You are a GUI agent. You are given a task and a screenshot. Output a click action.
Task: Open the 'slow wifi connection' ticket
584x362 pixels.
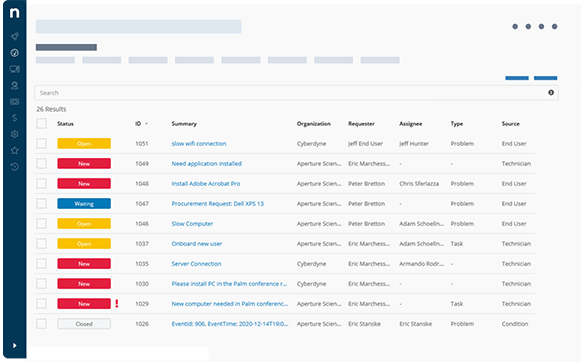tap(199, 143)
